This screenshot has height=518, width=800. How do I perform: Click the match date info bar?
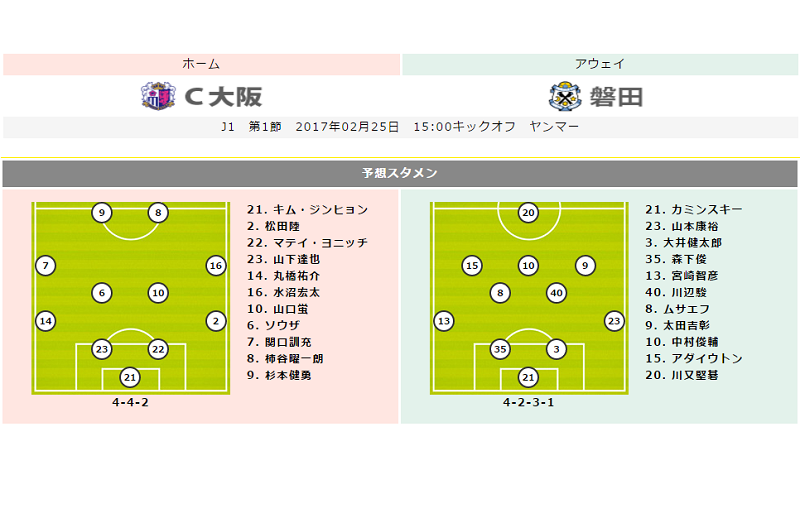point(400,127)
